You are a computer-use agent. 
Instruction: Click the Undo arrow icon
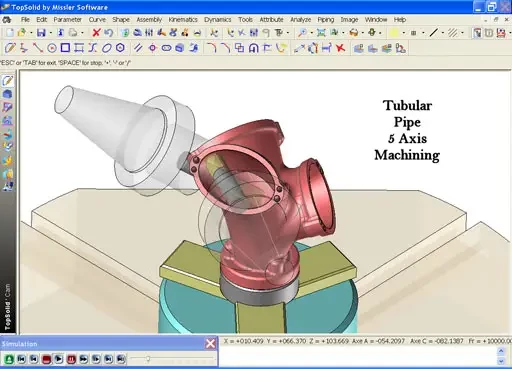tap(108, 33)
